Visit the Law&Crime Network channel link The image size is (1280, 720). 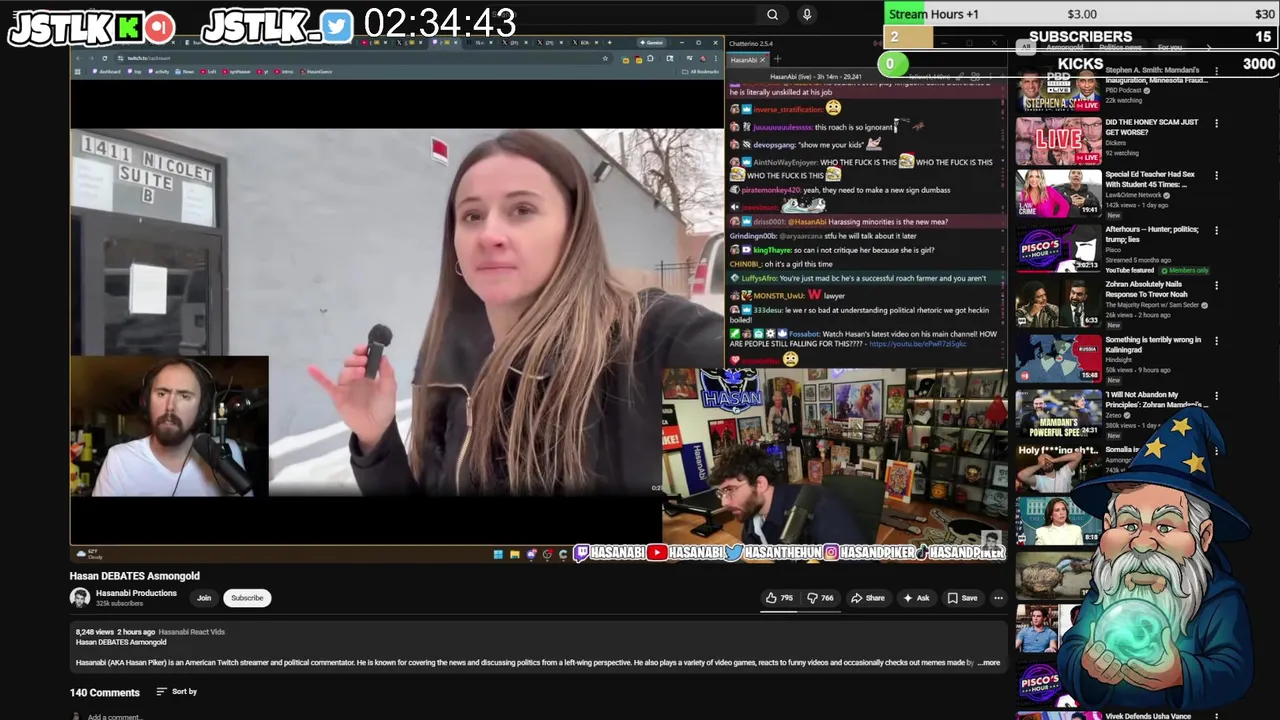(x=1135, y=195)
